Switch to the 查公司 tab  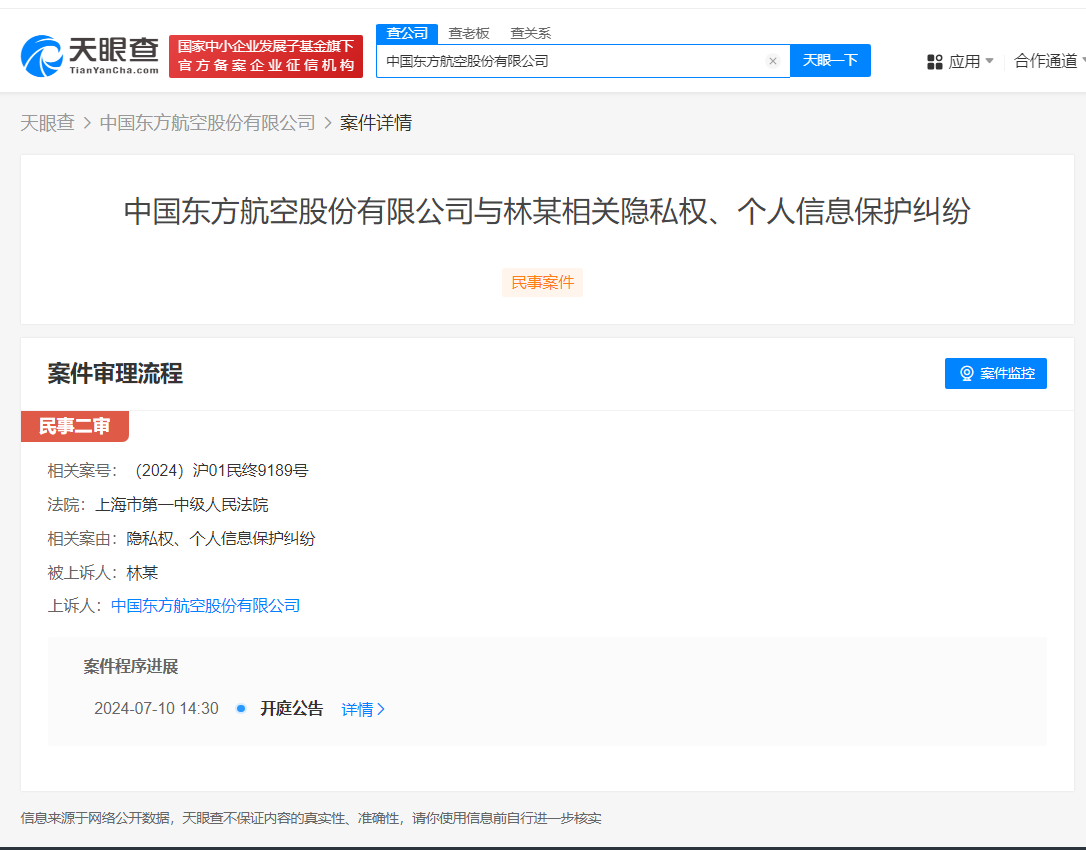click(407, 33)
